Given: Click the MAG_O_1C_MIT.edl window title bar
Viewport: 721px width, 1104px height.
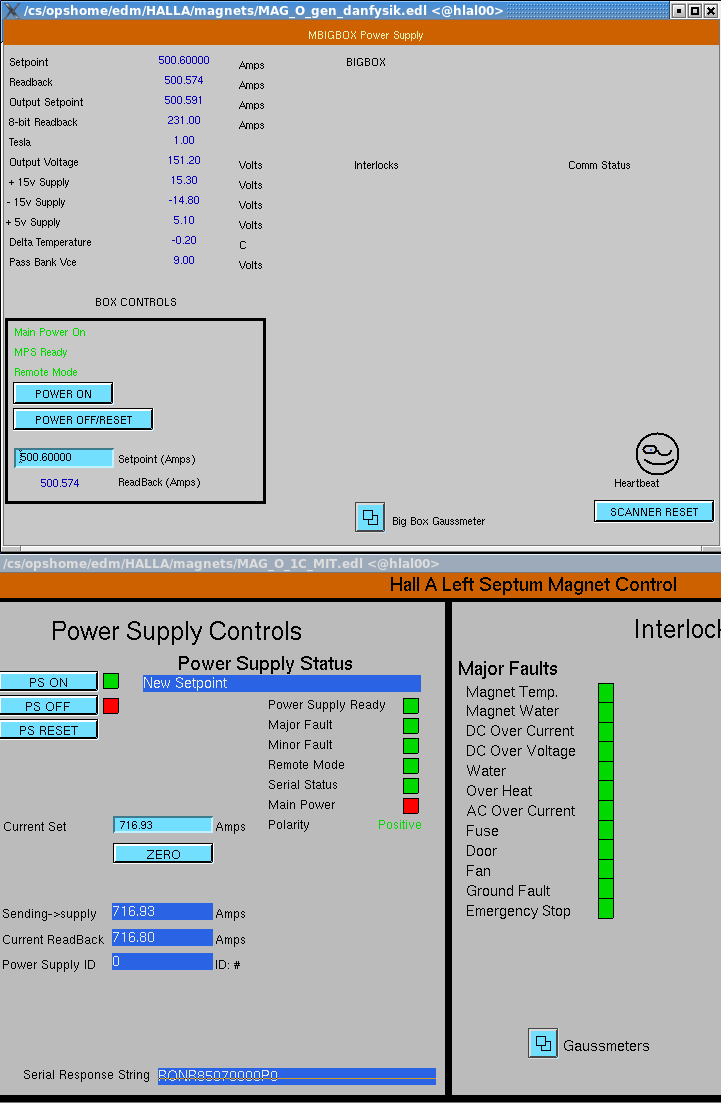Looking at the screenshot, I should [360, 563].
